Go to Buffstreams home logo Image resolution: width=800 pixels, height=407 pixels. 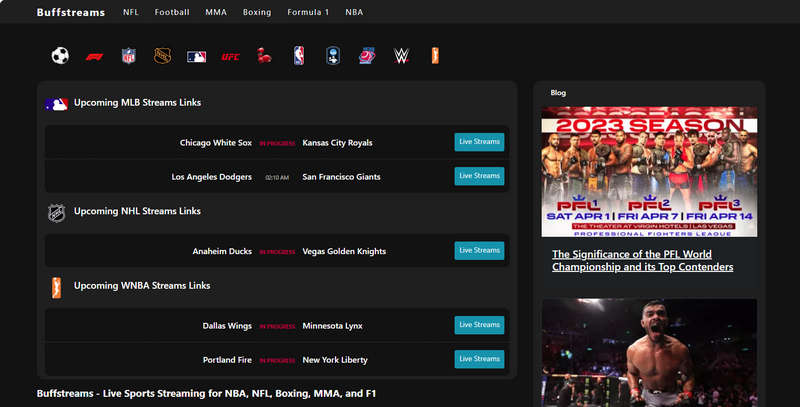pyautogui.click(x=71, y=12)
